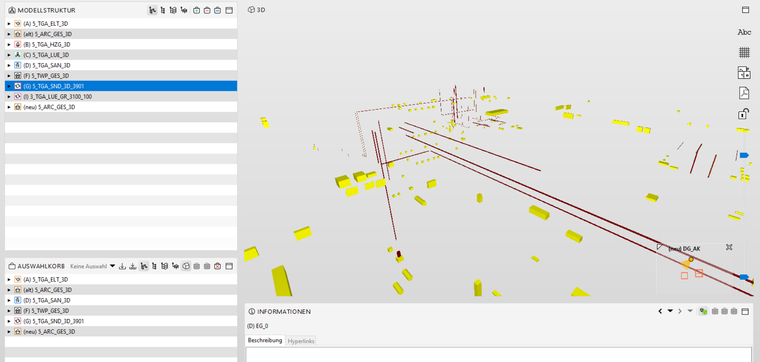The width and height of the screenshot is (760, 362).
Task: Select (B) 5_TGA_HZG_3D row
Action: click(x=121, y=44)
